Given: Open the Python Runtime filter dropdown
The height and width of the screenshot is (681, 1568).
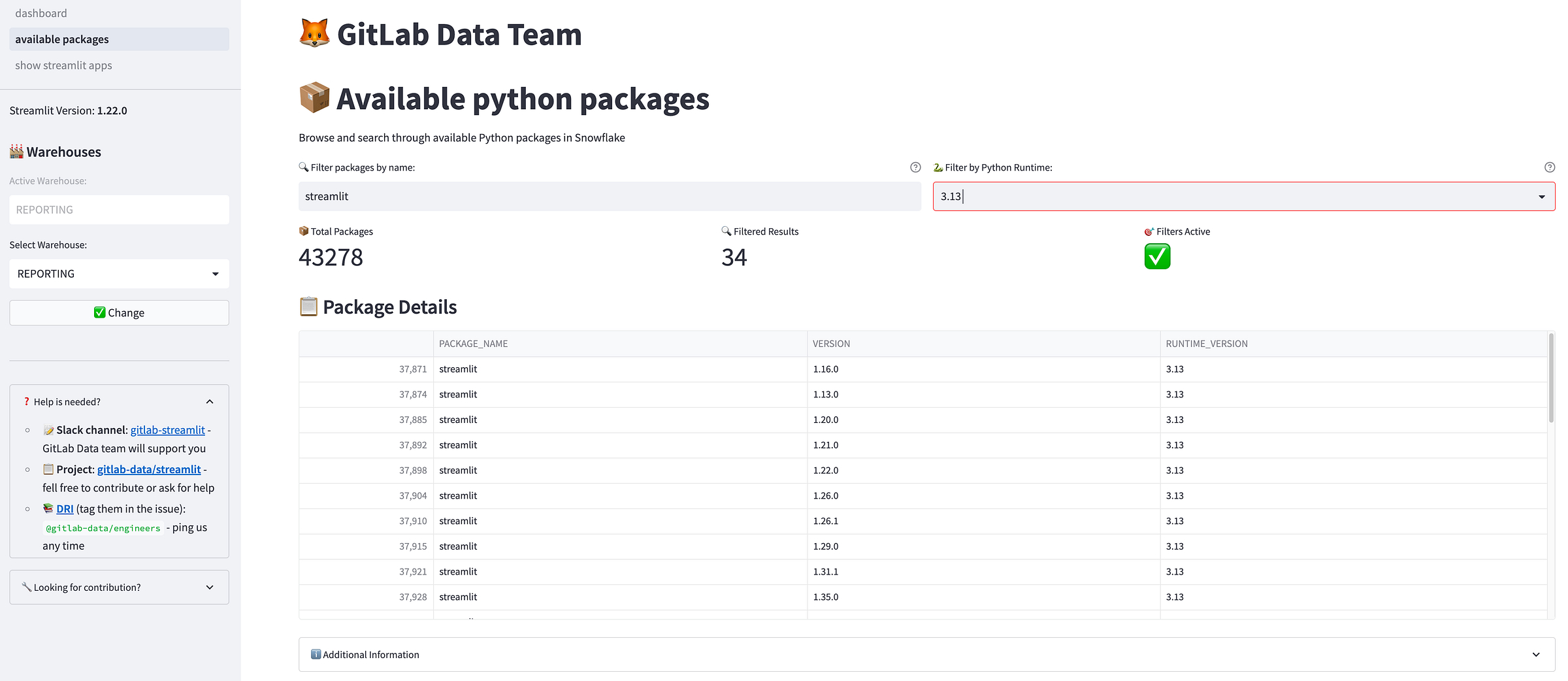Looking at the screenshot, I should 1541,197.
